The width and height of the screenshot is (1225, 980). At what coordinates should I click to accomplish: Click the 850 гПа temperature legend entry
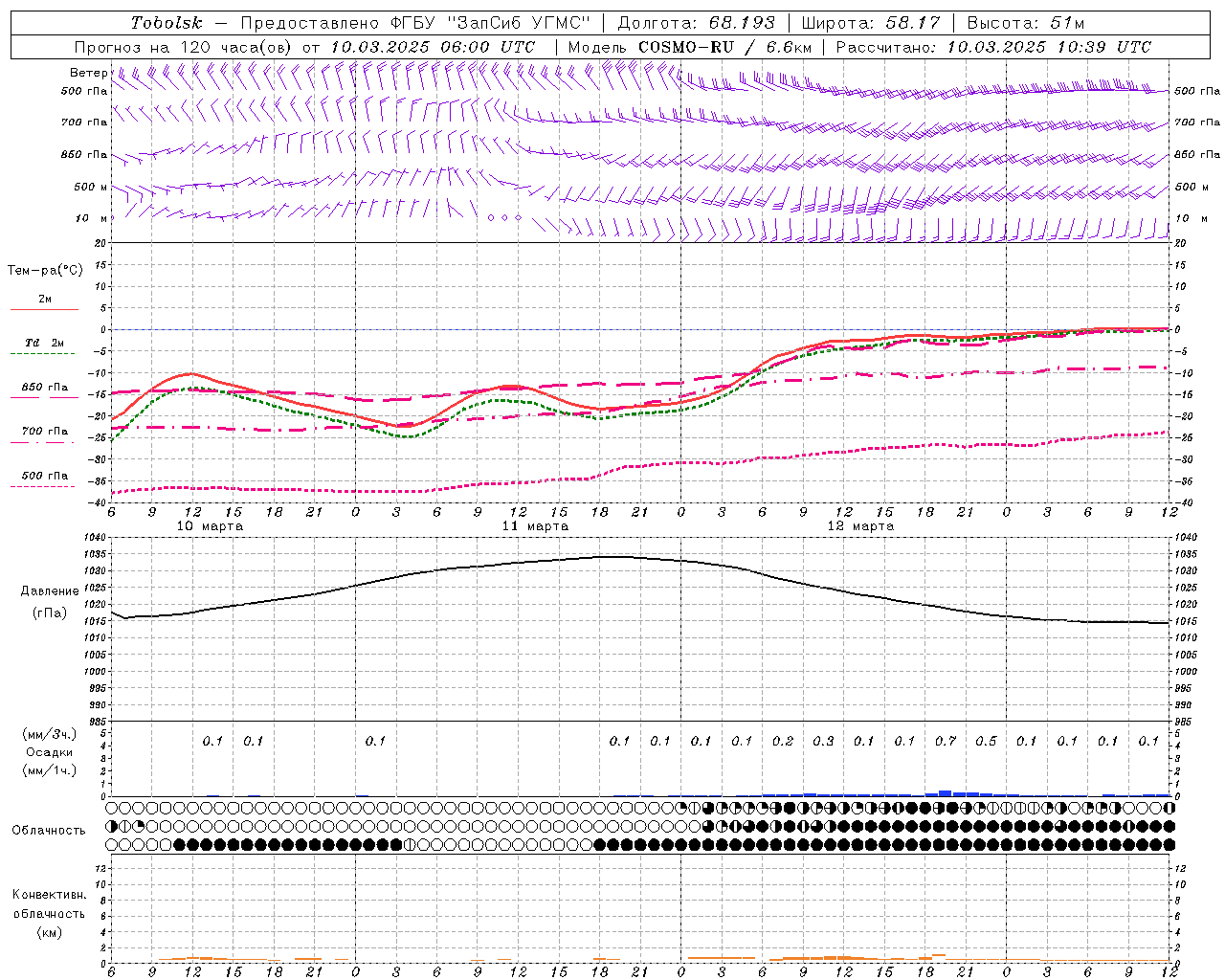45,388
